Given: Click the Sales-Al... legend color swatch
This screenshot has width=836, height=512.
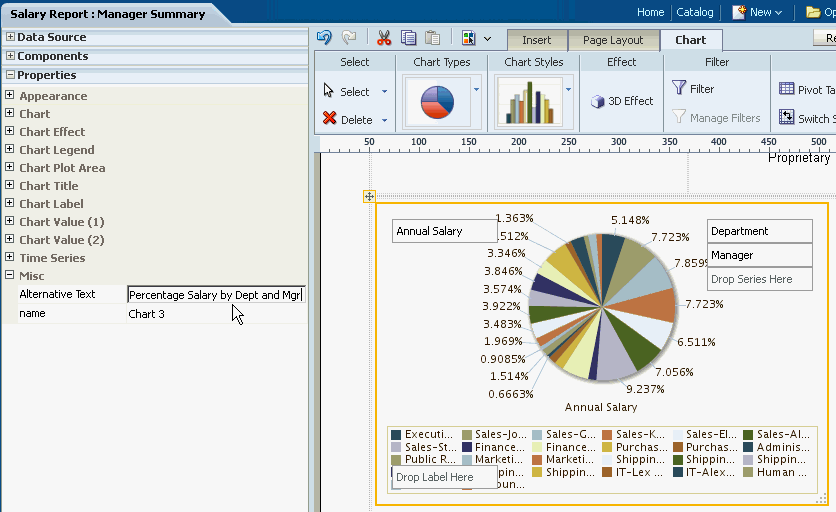Looking at the screenshot, I should pos(748,435).
